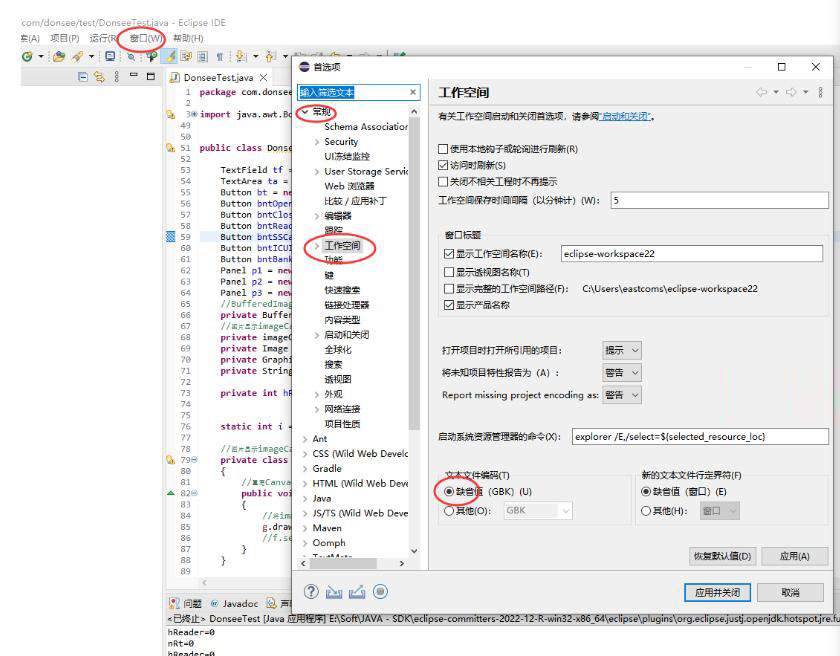Click the import preferences icon
The width and height of the screenshot is (840, 656).
pyautogui.click(x=334, y=592)
